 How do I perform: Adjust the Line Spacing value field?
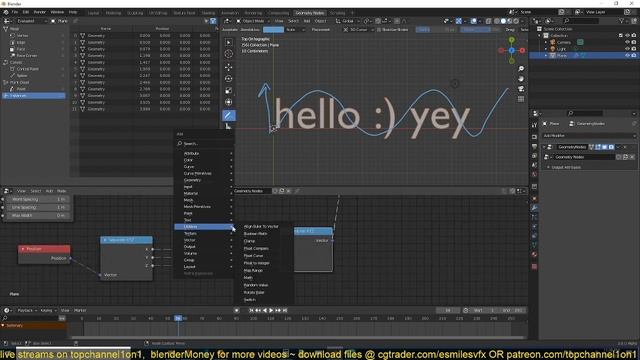click(x=38, y=208)
